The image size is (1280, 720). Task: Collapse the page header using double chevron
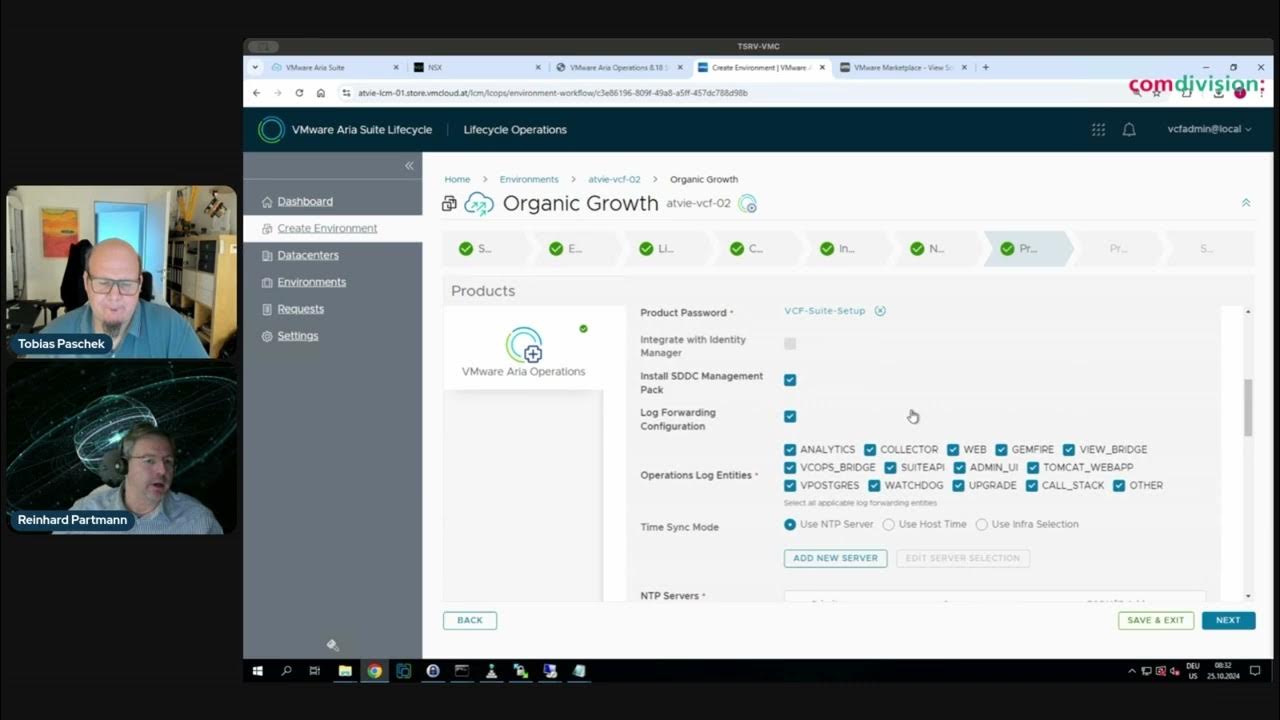pos(1246,203)
